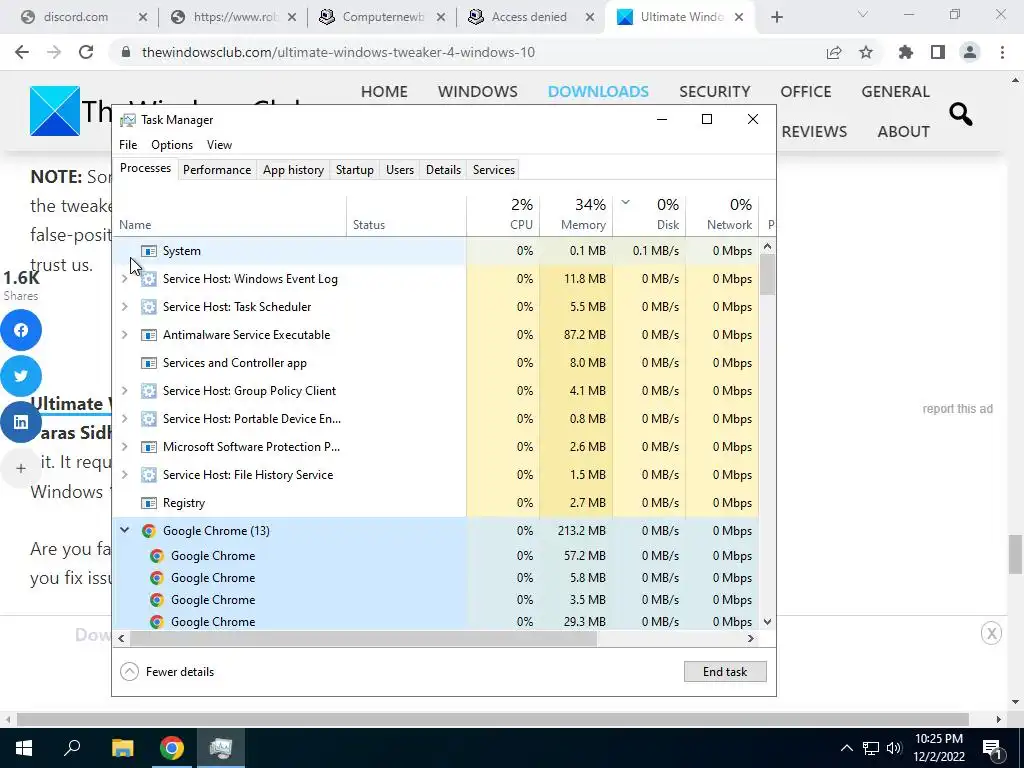The width and height of the screenshot is (1024, 768).
Task: Open File Explorer from the taskbar
Action: (122, 748)
